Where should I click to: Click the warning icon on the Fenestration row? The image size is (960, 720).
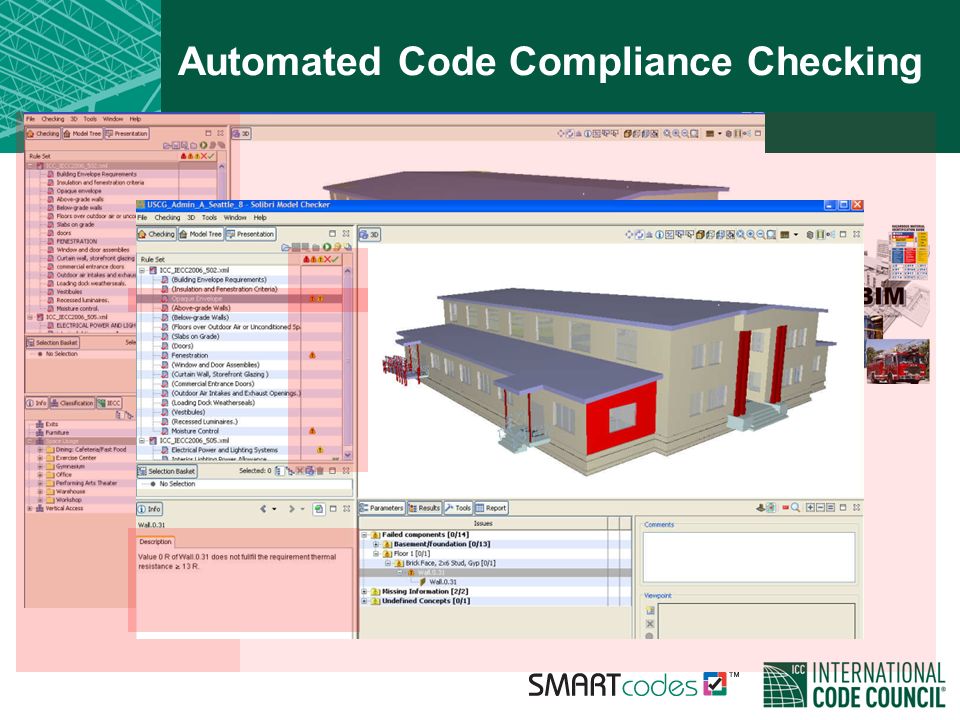(312, 355)
